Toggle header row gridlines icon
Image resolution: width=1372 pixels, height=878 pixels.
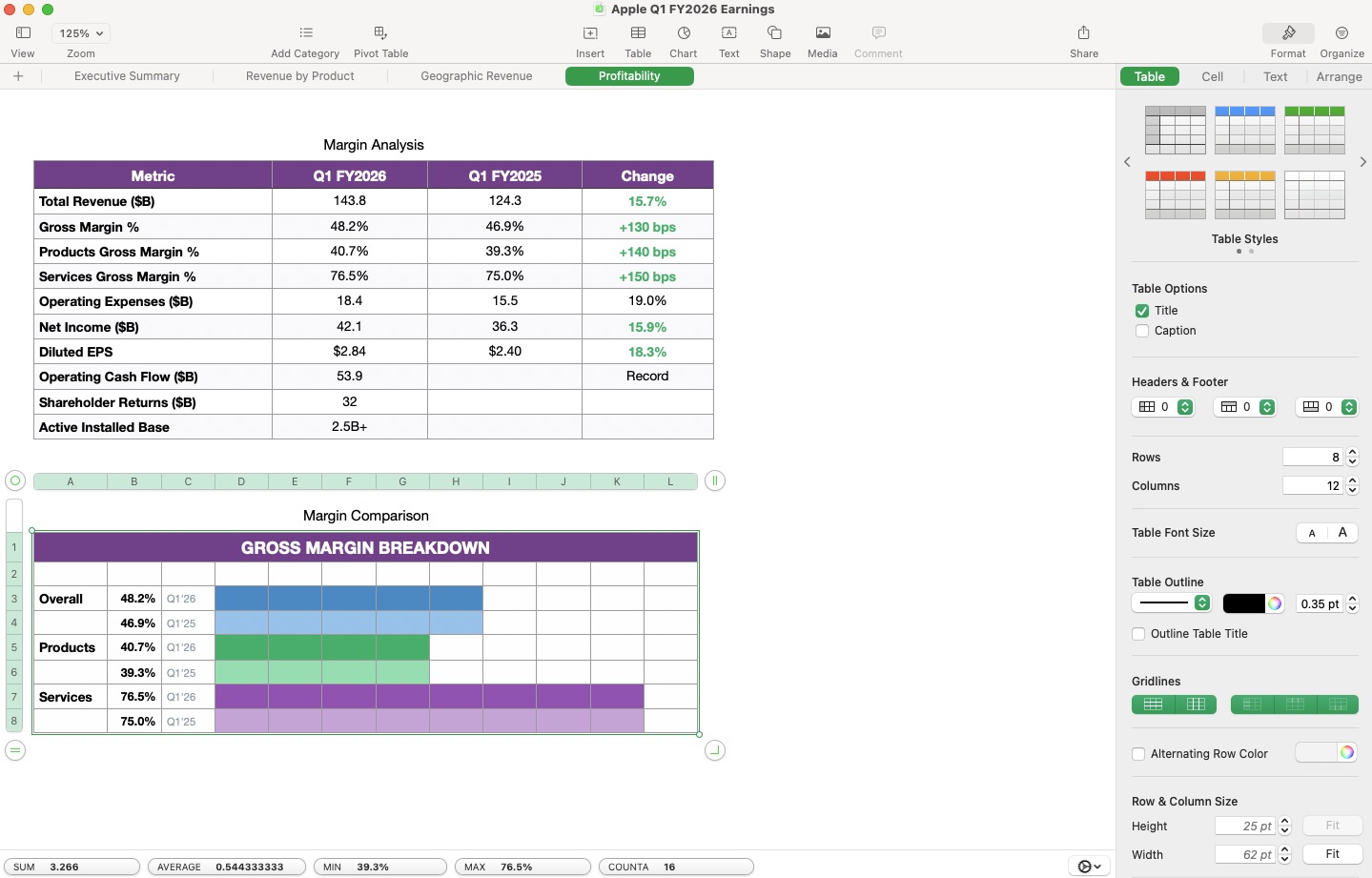pos(1295,704)
